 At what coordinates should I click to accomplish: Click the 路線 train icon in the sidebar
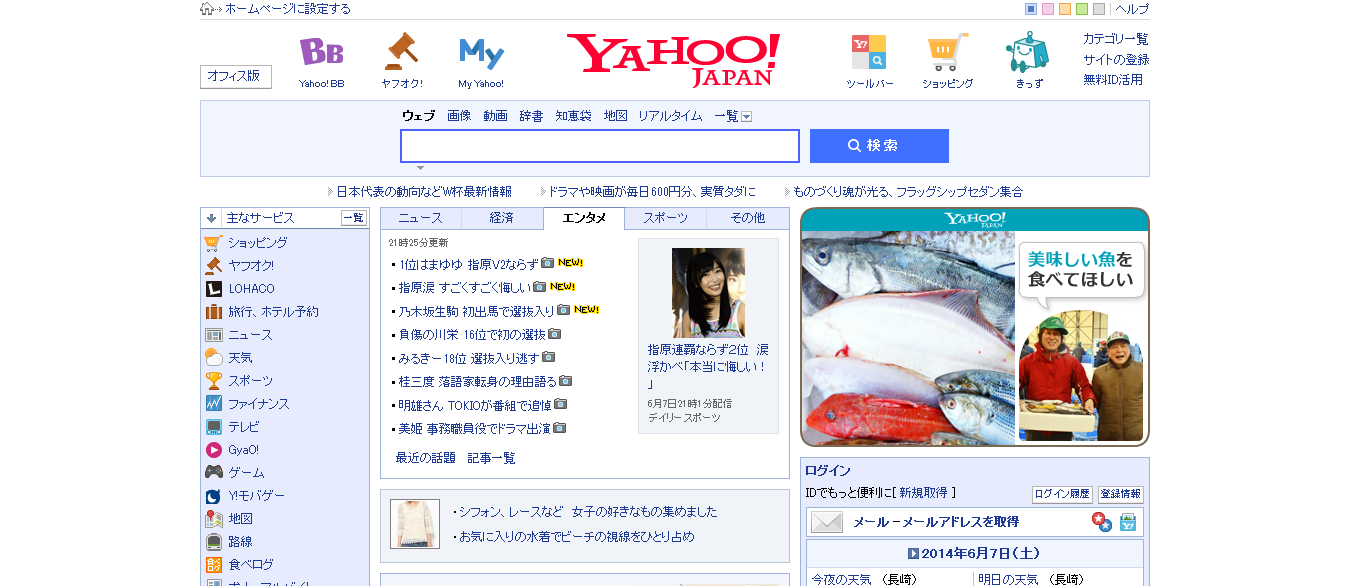tap(213, 542)
